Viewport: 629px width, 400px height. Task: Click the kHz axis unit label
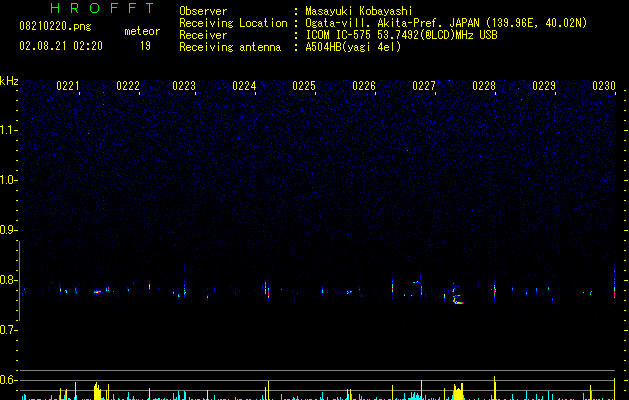9,81
